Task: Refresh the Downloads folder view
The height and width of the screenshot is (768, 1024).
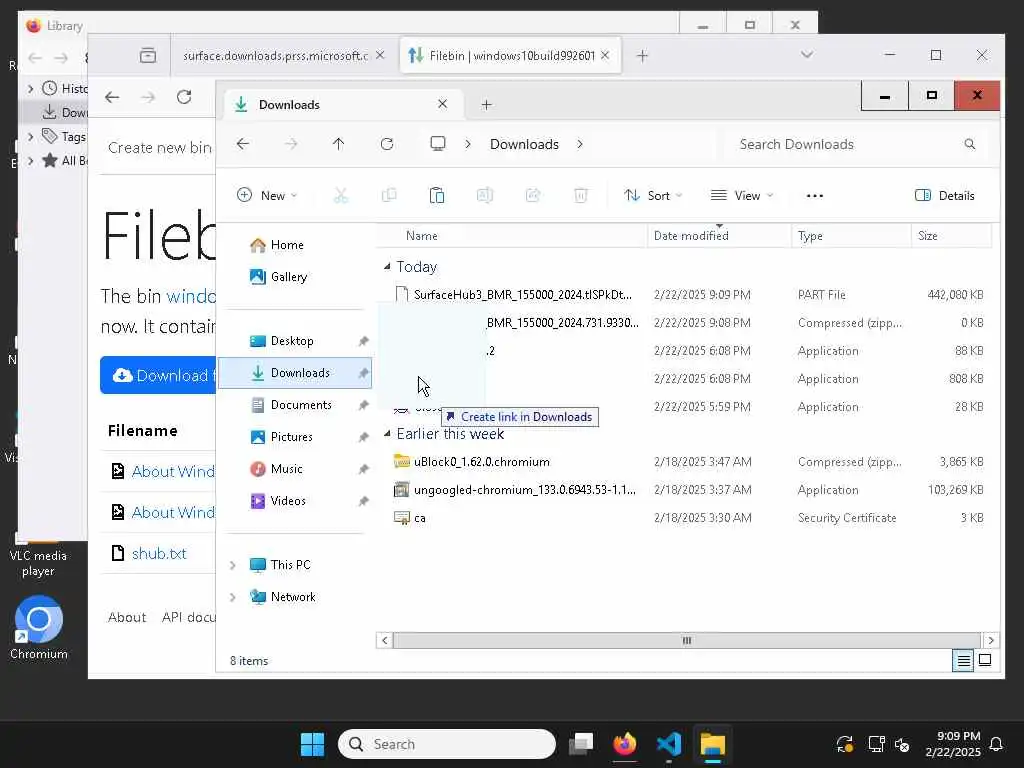Action: (387, 144)
